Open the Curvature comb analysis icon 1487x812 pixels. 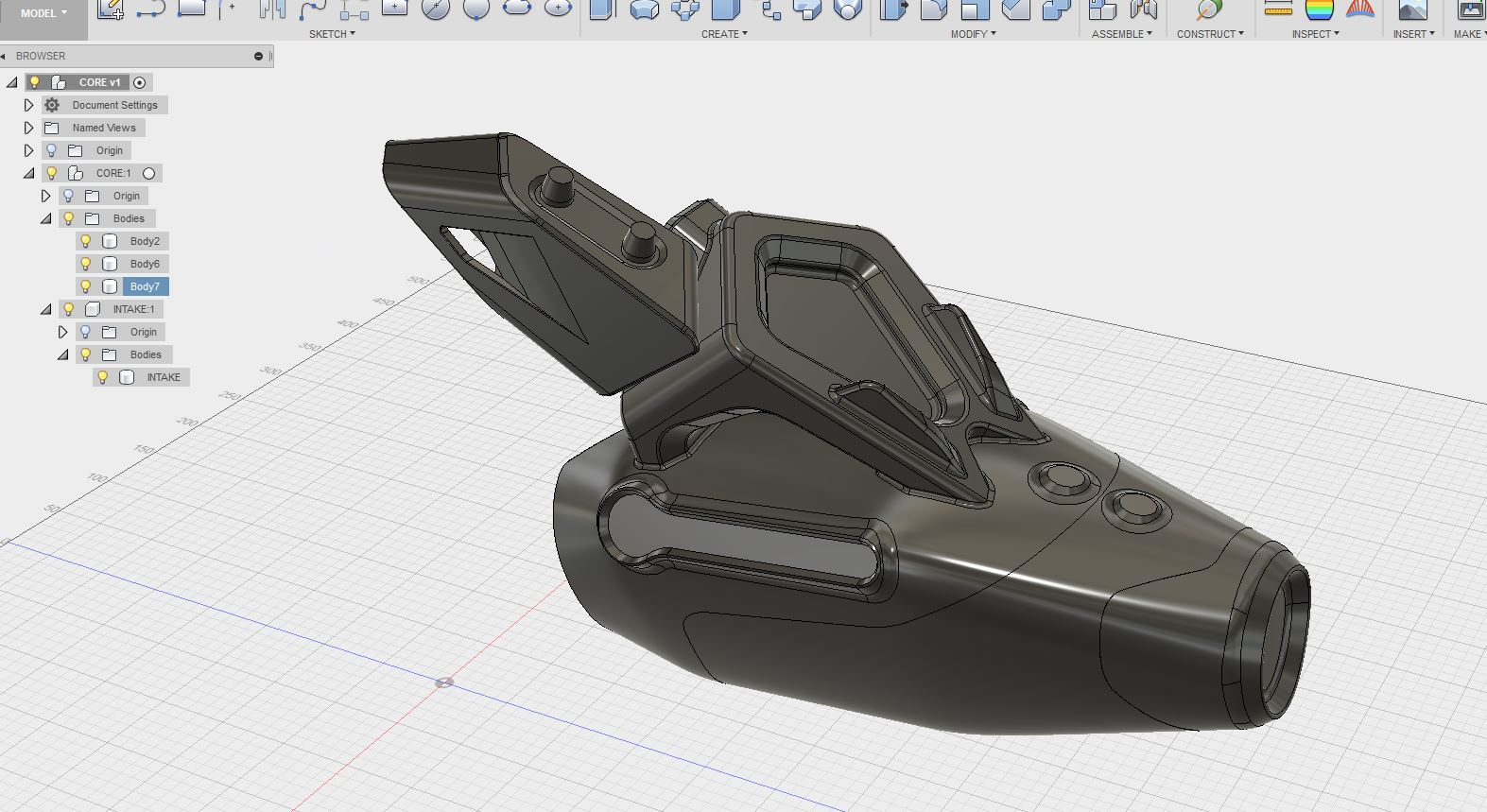1359,9
